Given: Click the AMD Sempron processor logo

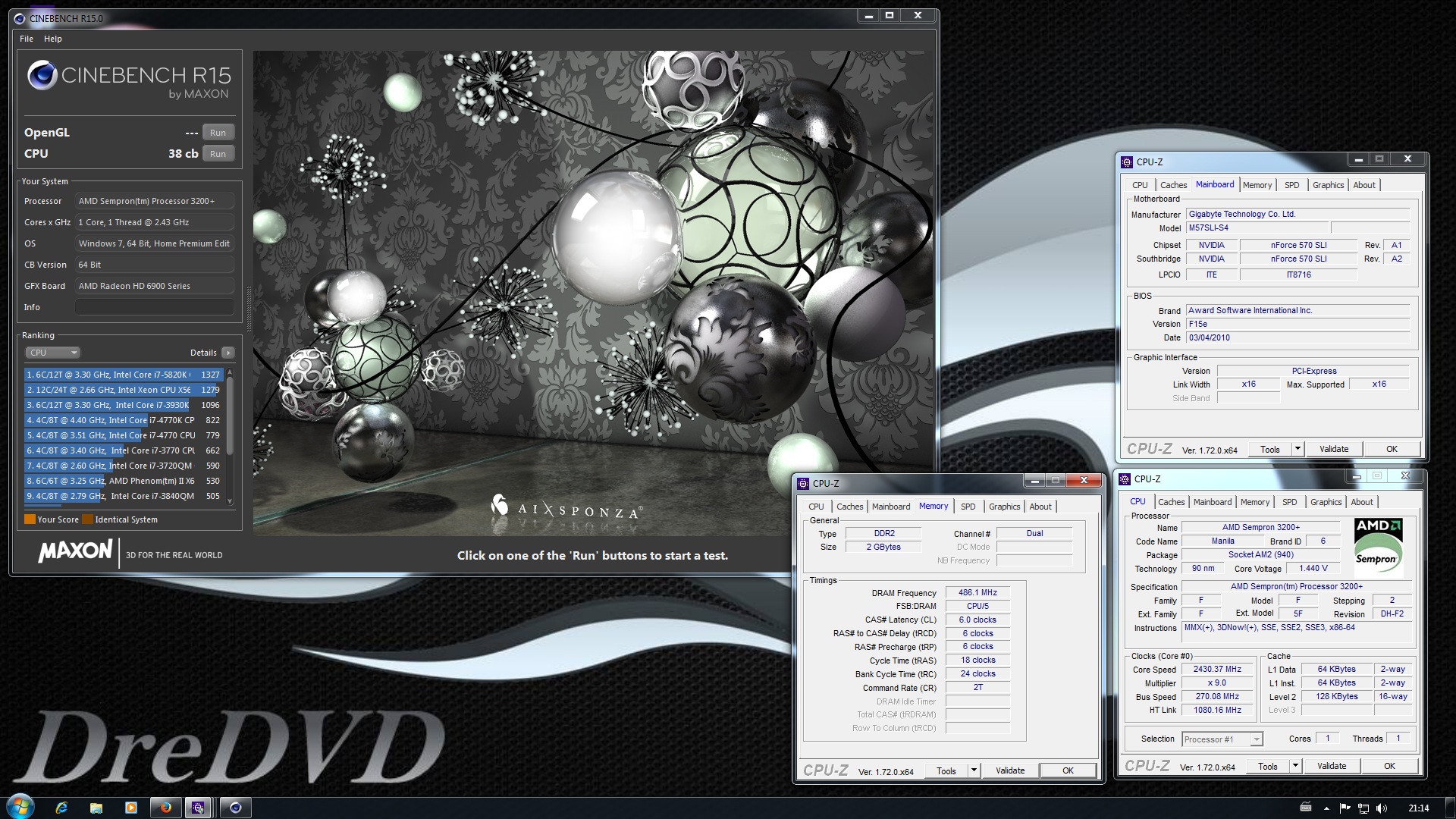Looking at the screenshot, I should point(1378,549).
